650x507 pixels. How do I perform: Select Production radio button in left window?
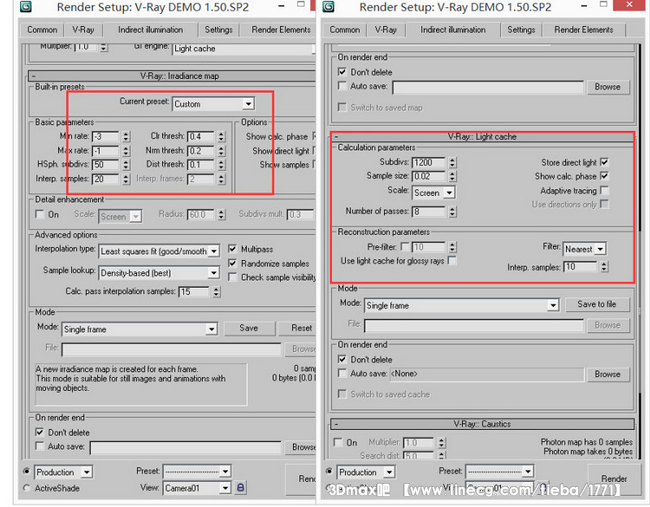click(27, 471)
